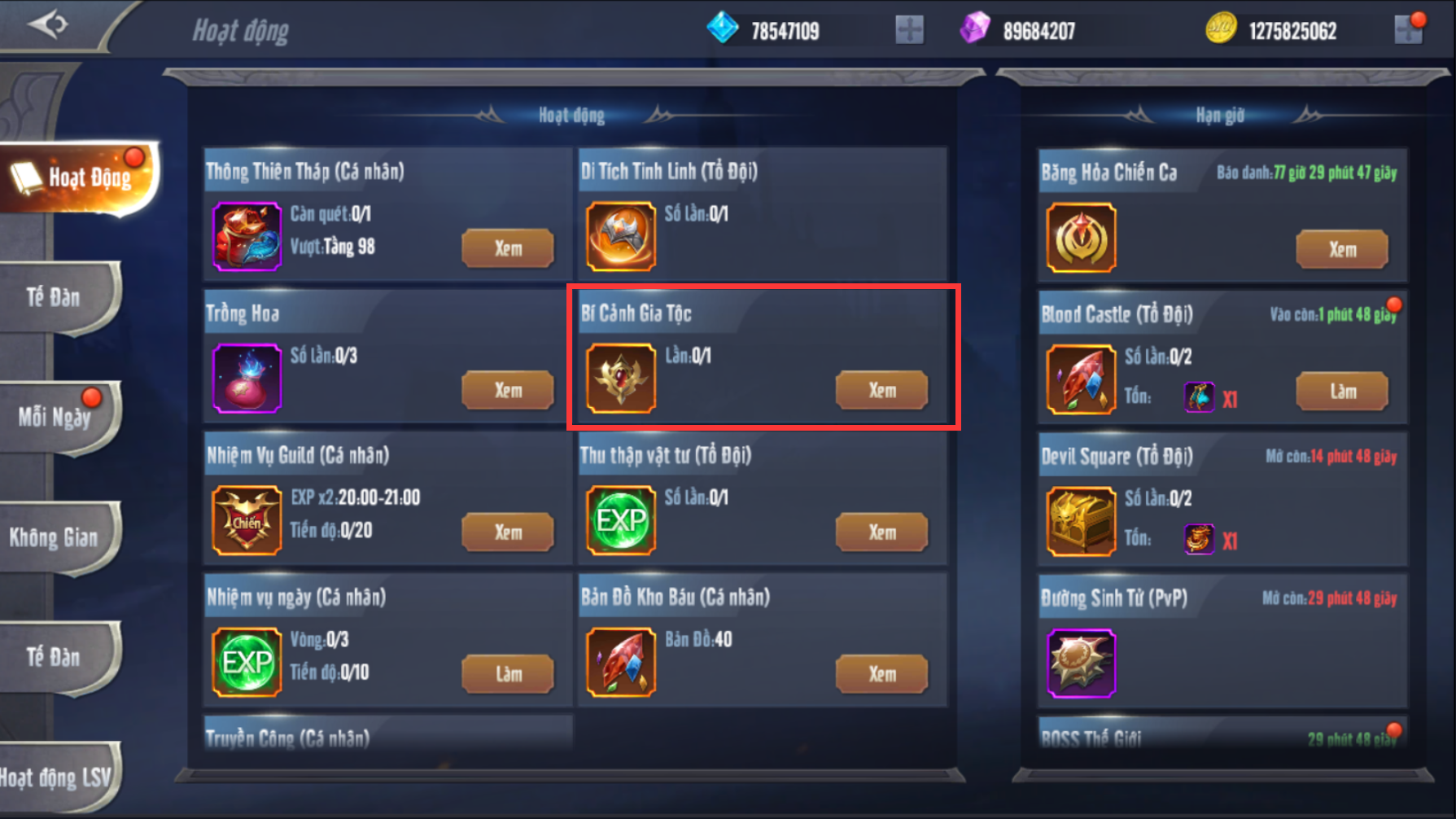This screenshot has height=819, width=1456.
Task: Click Xem for Bản Đồ Kho Báu
Action: click(881, 674)
